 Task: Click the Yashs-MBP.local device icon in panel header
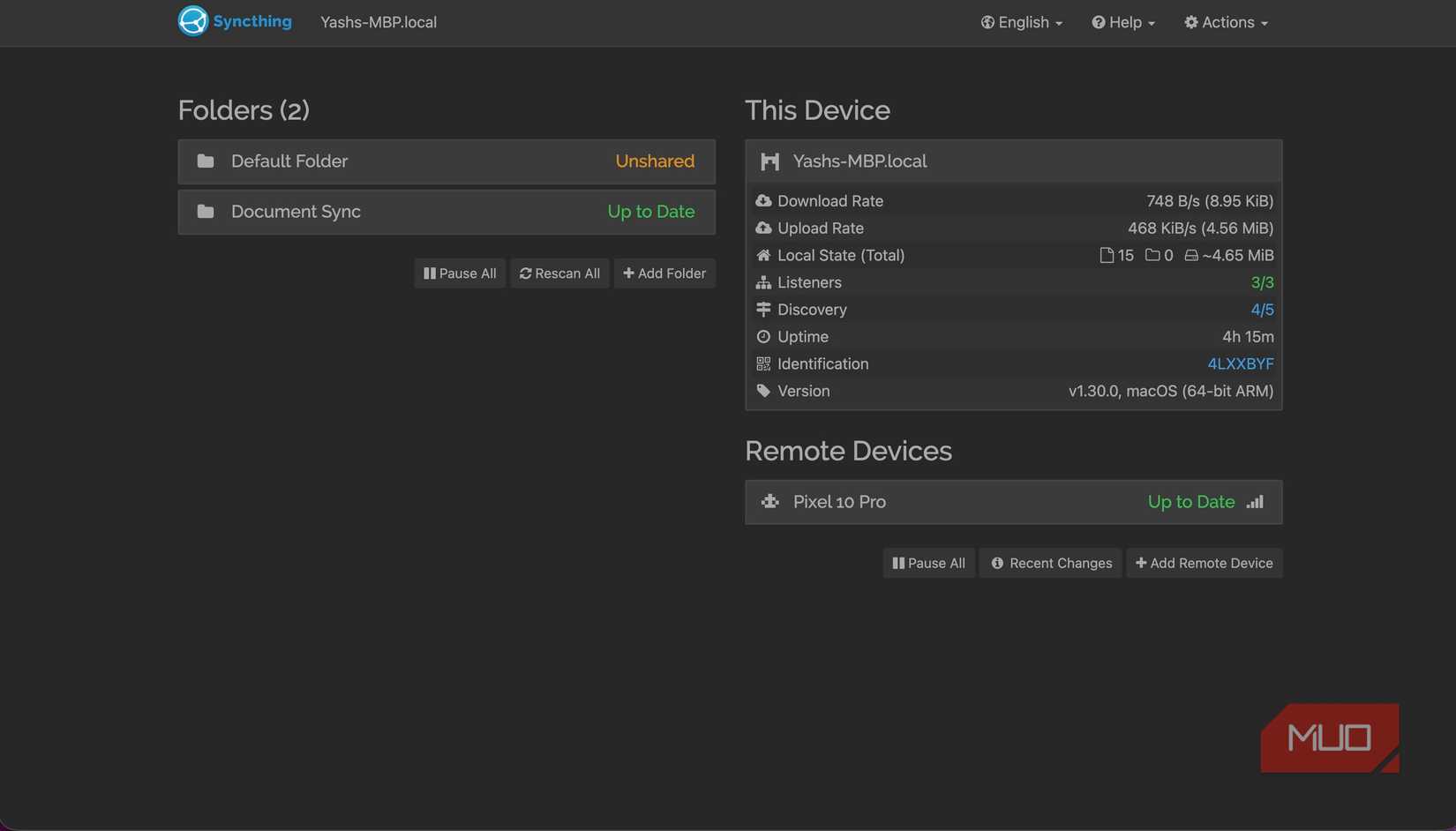(770, 161)
